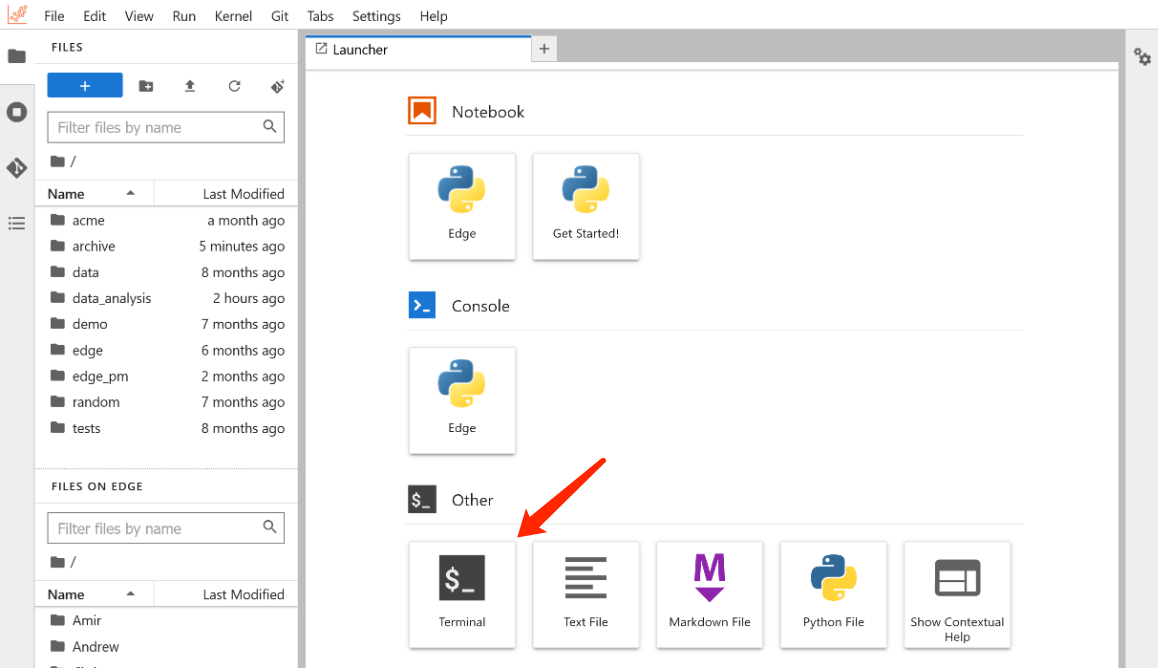Open the property inspector gears icon
Viewport: 1158px width, 668px height.
coord(1142,56)
